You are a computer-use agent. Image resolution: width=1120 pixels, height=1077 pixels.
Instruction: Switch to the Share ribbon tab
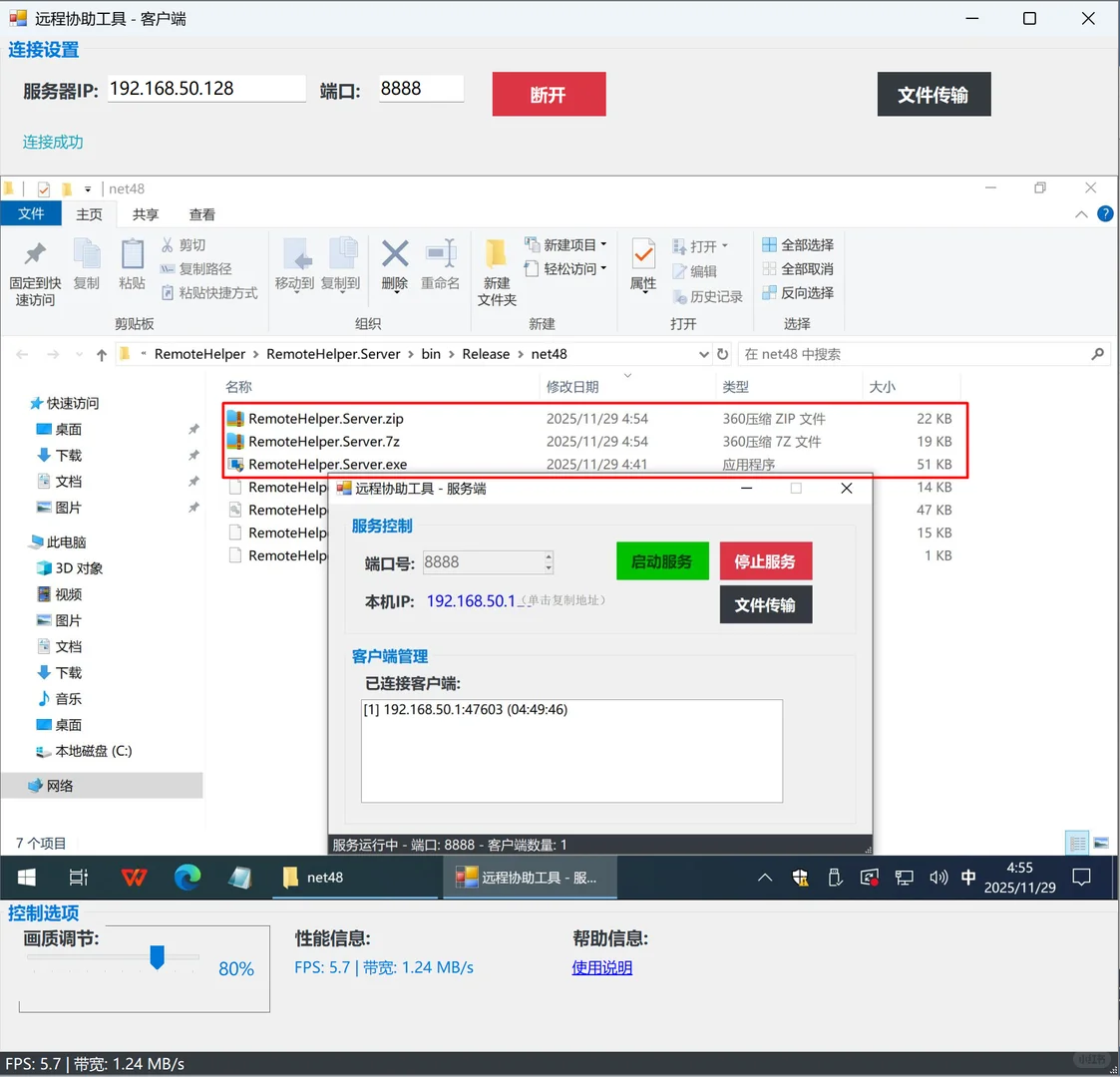tap(146, 214)
